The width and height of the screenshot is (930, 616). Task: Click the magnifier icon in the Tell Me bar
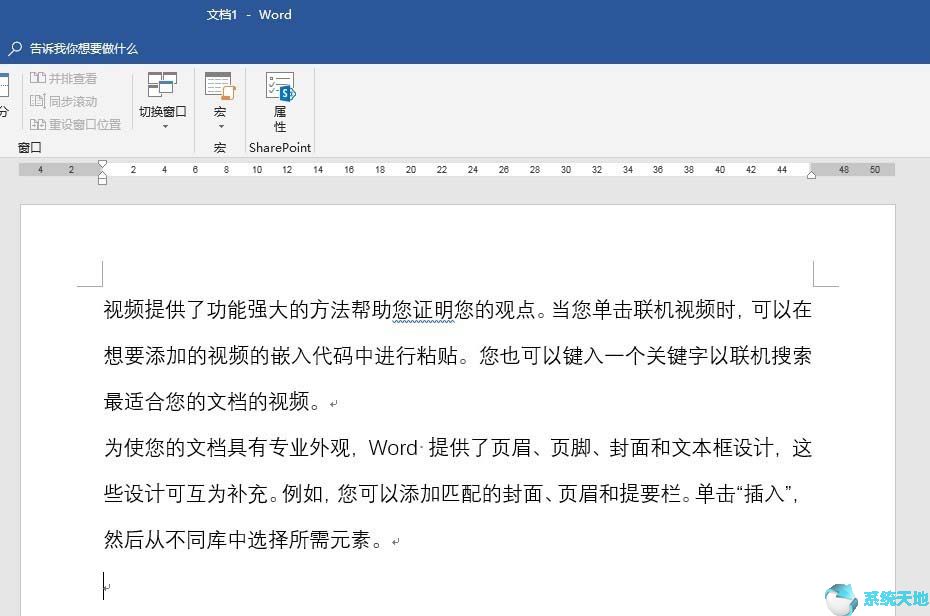(x=14, y=48)
